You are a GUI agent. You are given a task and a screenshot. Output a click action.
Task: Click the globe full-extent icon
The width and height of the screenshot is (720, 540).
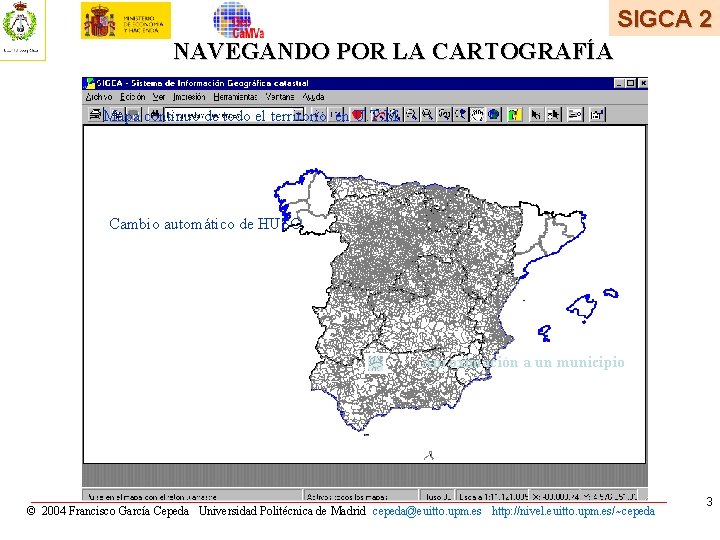(494, 114)
